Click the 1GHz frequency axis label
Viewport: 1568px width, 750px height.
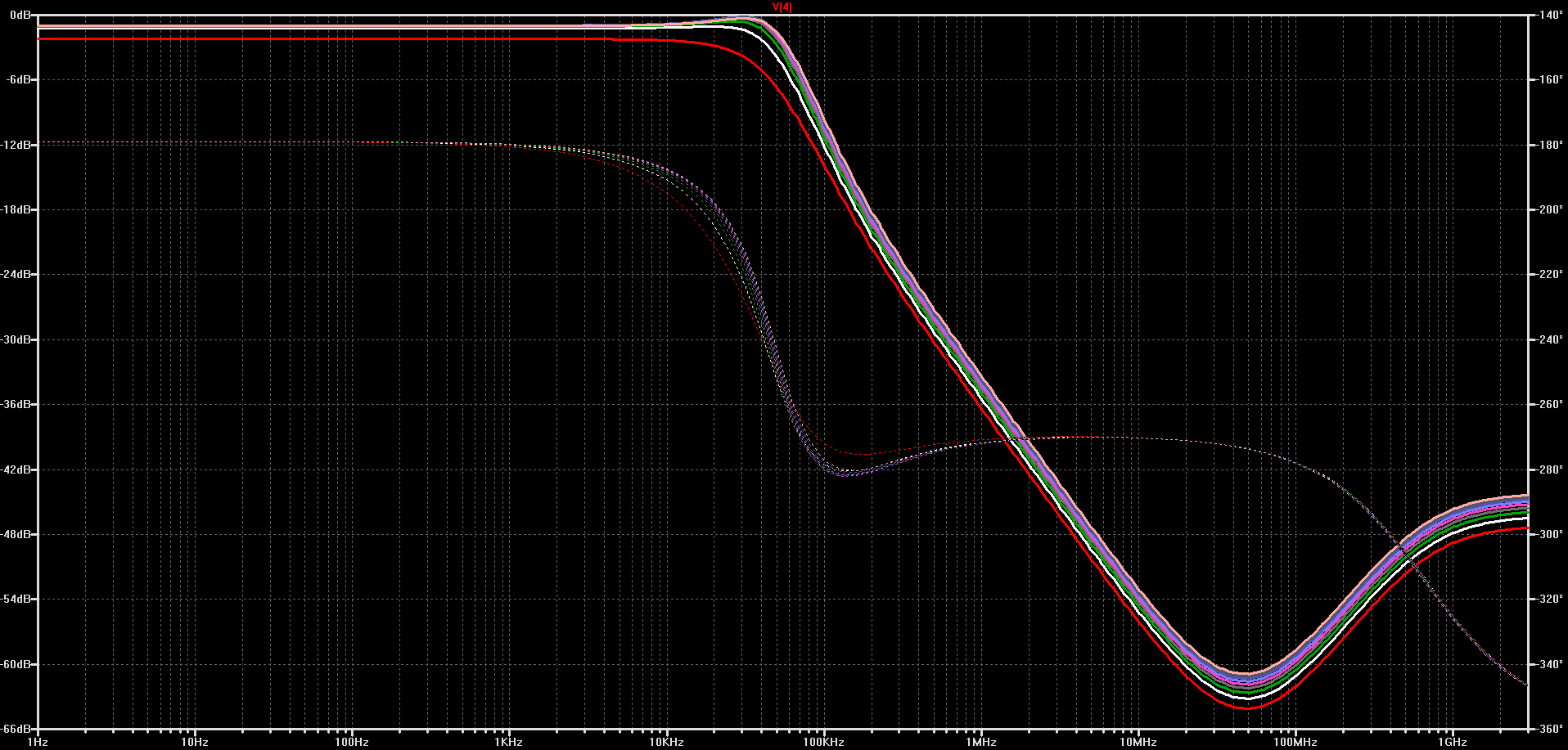click(x=1453, y=742)
